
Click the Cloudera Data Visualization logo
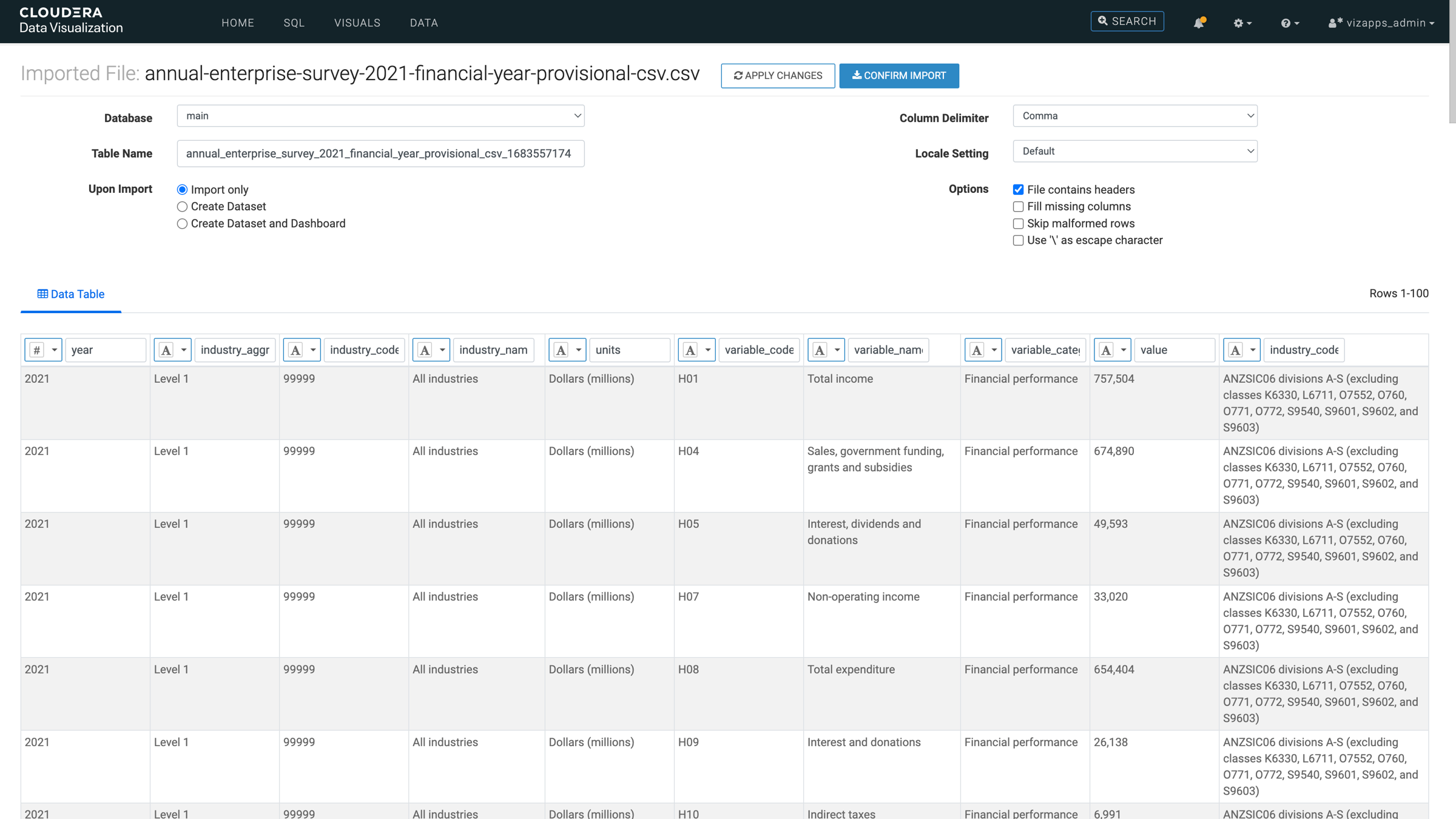71,21
